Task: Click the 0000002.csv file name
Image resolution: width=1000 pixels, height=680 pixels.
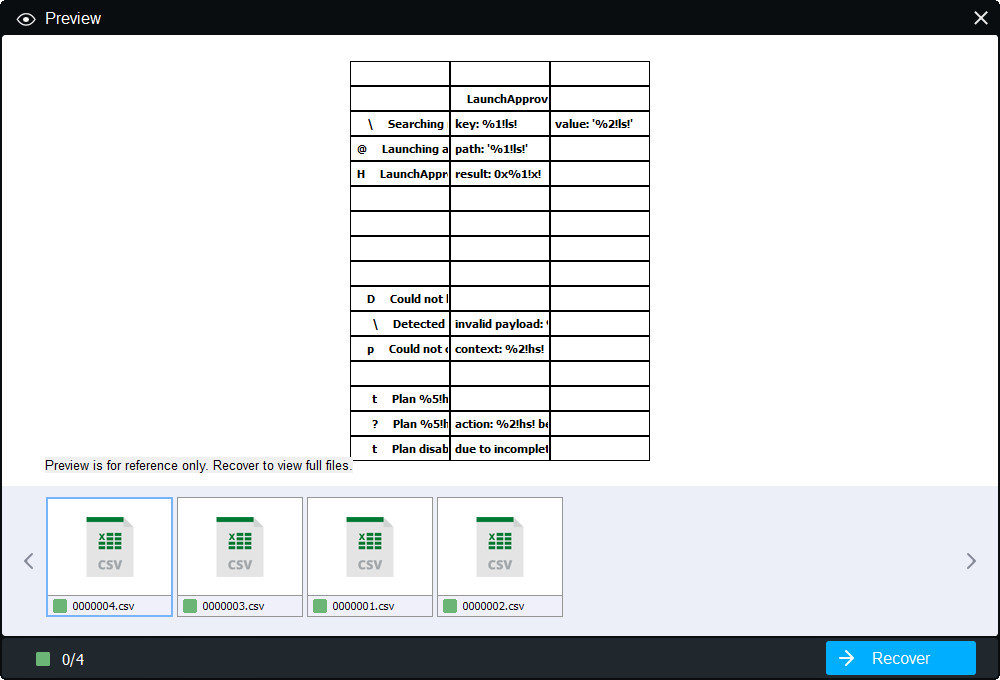Action: pos(493,606)
